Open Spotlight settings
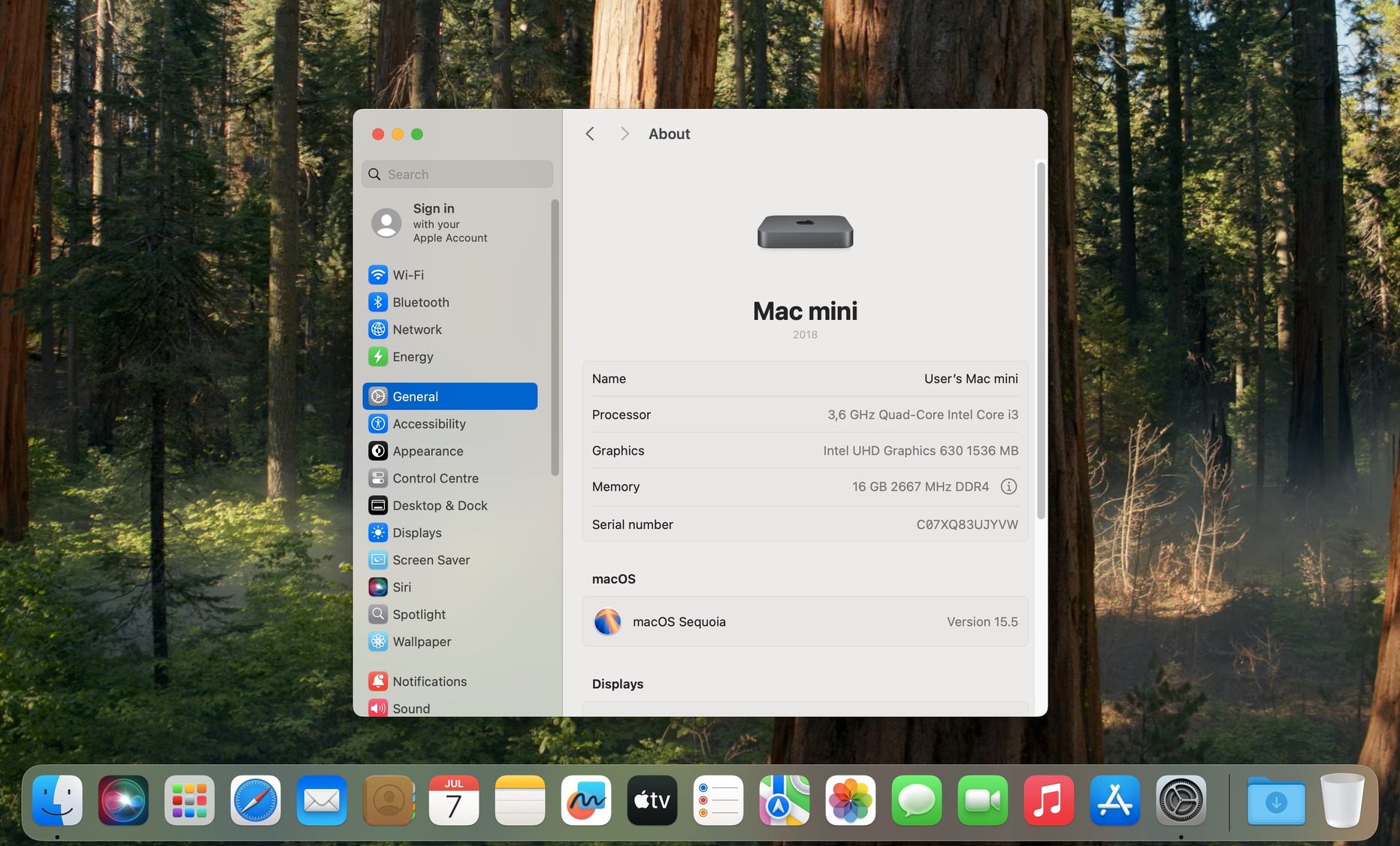The image size is (1400, 846). coord(449,615)
